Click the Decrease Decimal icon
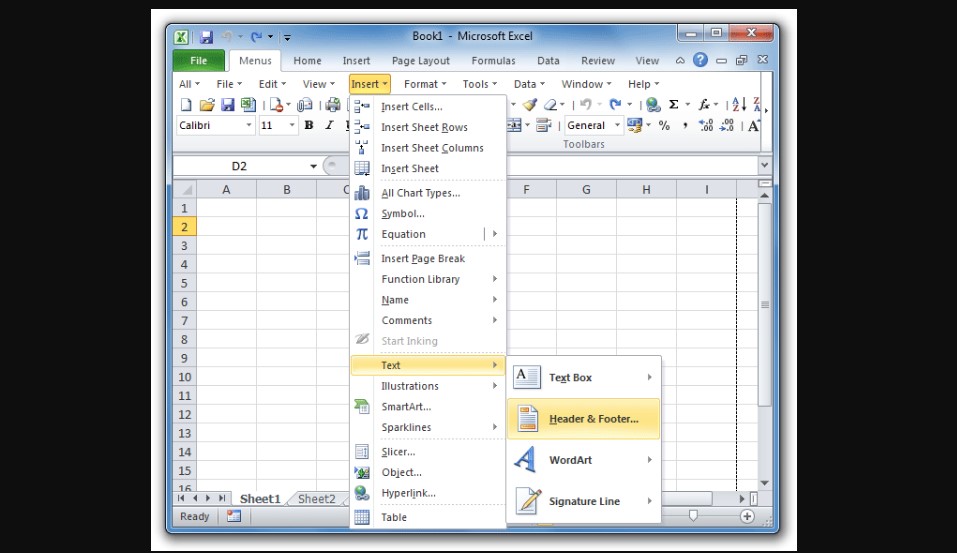This screenshot has height=553, width=957. [x=726, y=126]
